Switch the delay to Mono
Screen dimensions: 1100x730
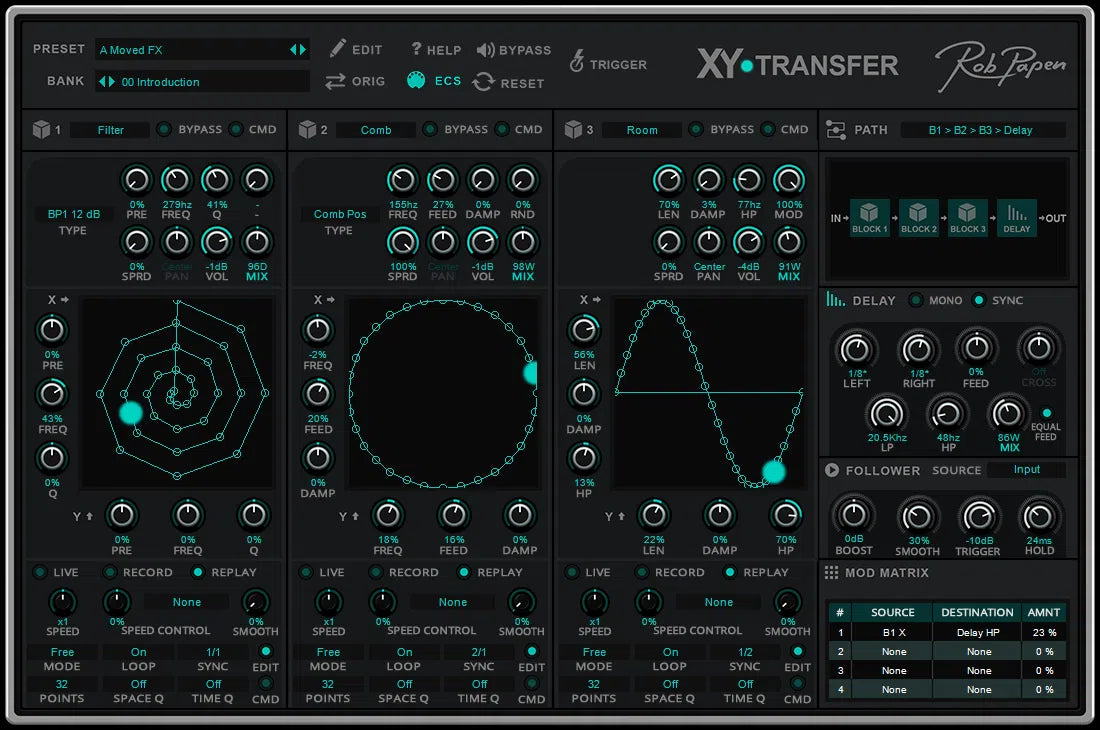(x=914, y=300)
